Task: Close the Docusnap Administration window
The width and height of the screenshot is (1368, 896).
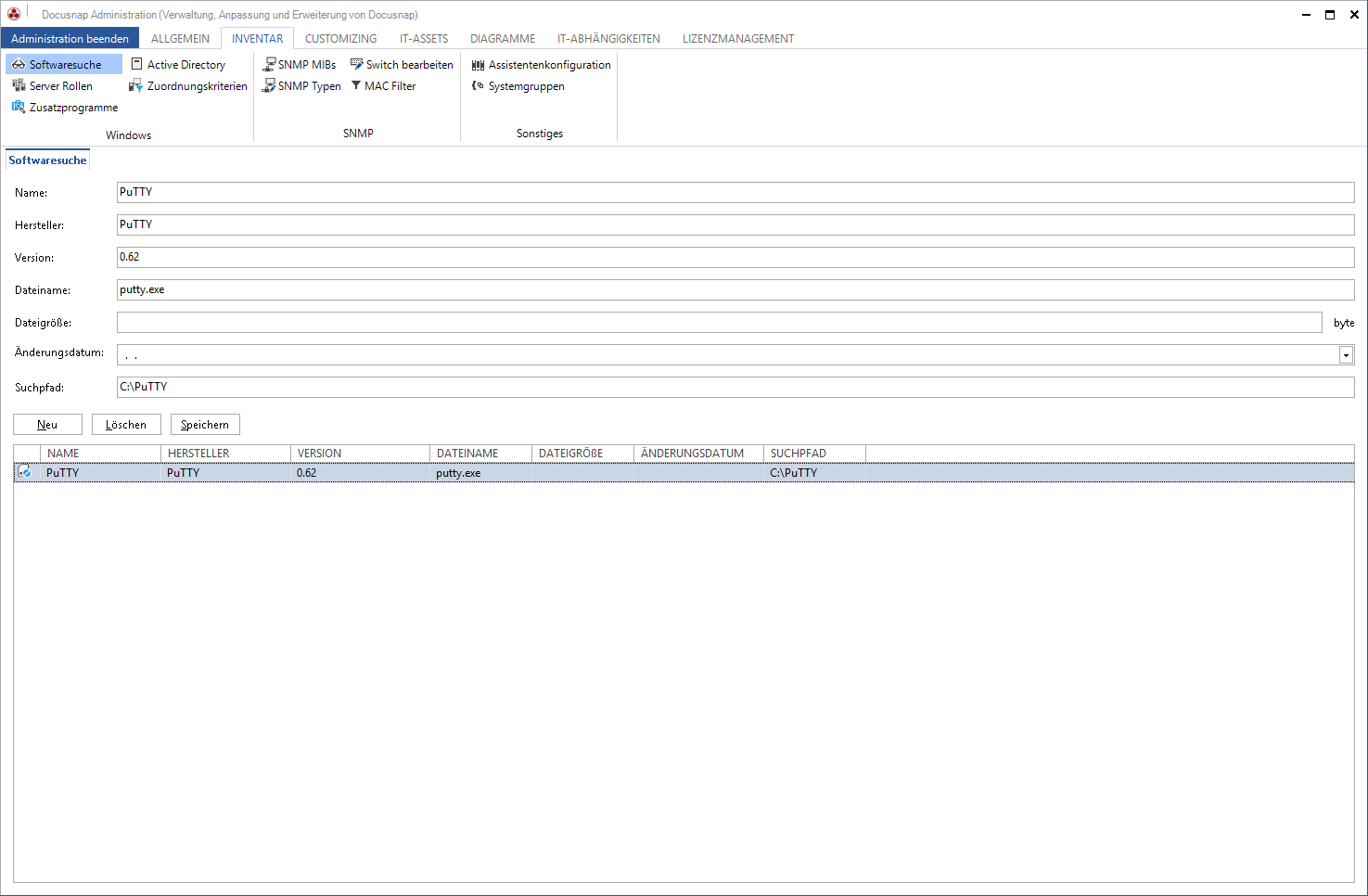Action: point(1354,14)
